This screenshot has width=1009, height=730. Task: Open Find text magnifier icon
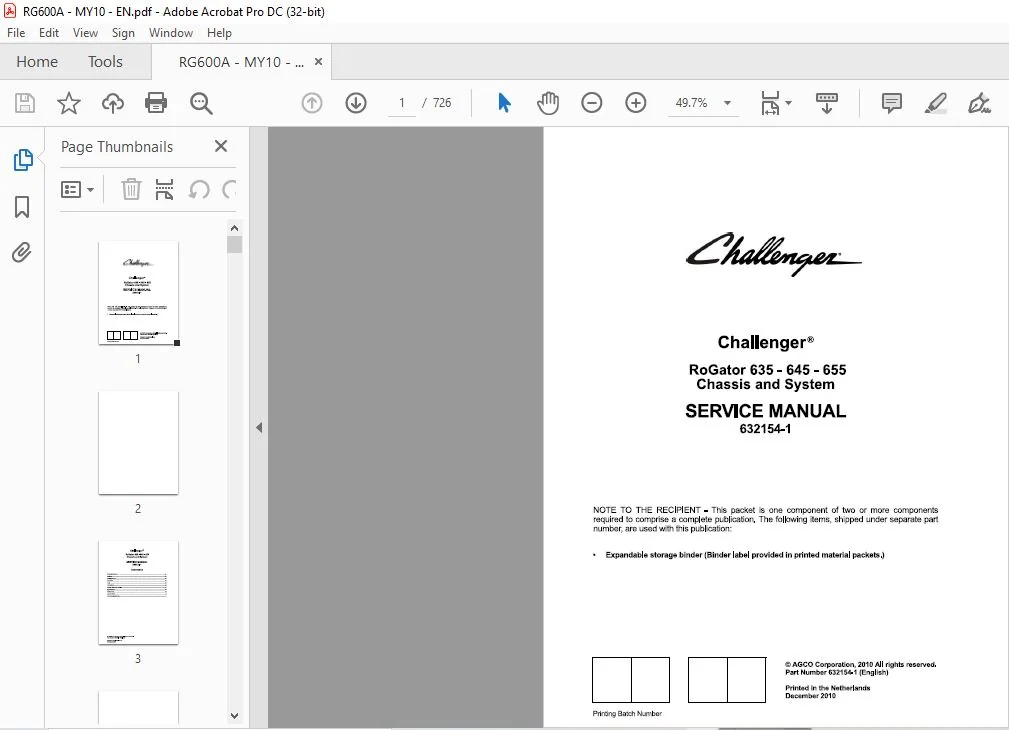point(201,103)
